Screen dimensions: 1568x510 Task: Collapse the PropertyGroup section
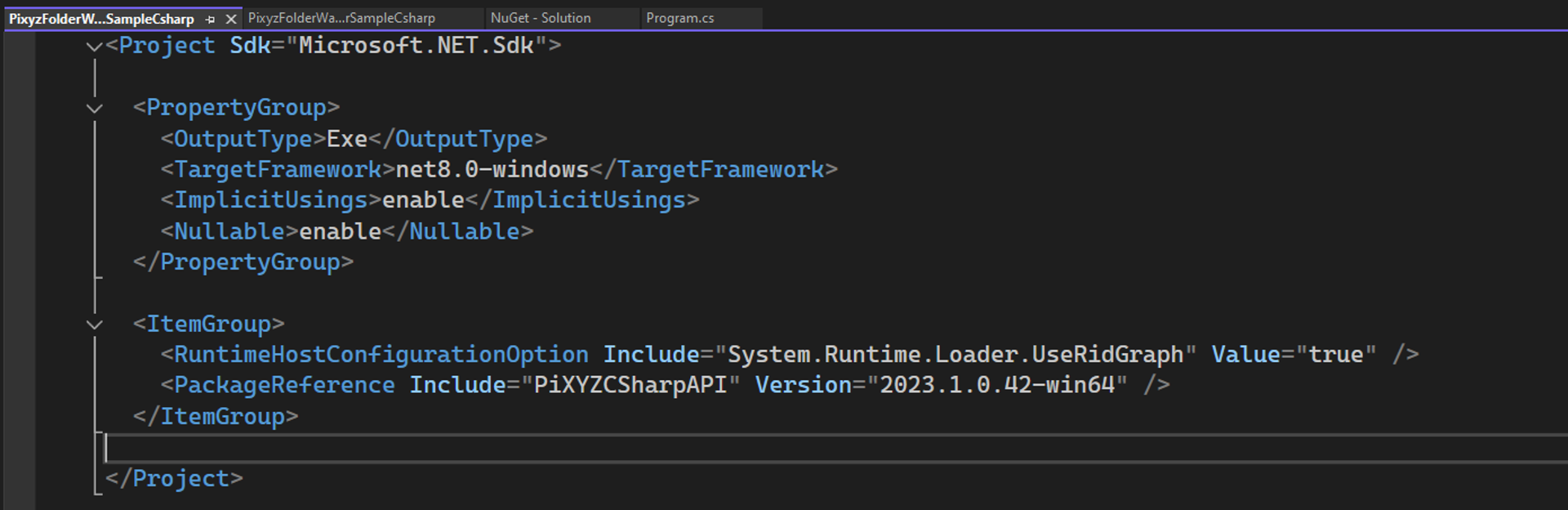click(x=95, y=109)
